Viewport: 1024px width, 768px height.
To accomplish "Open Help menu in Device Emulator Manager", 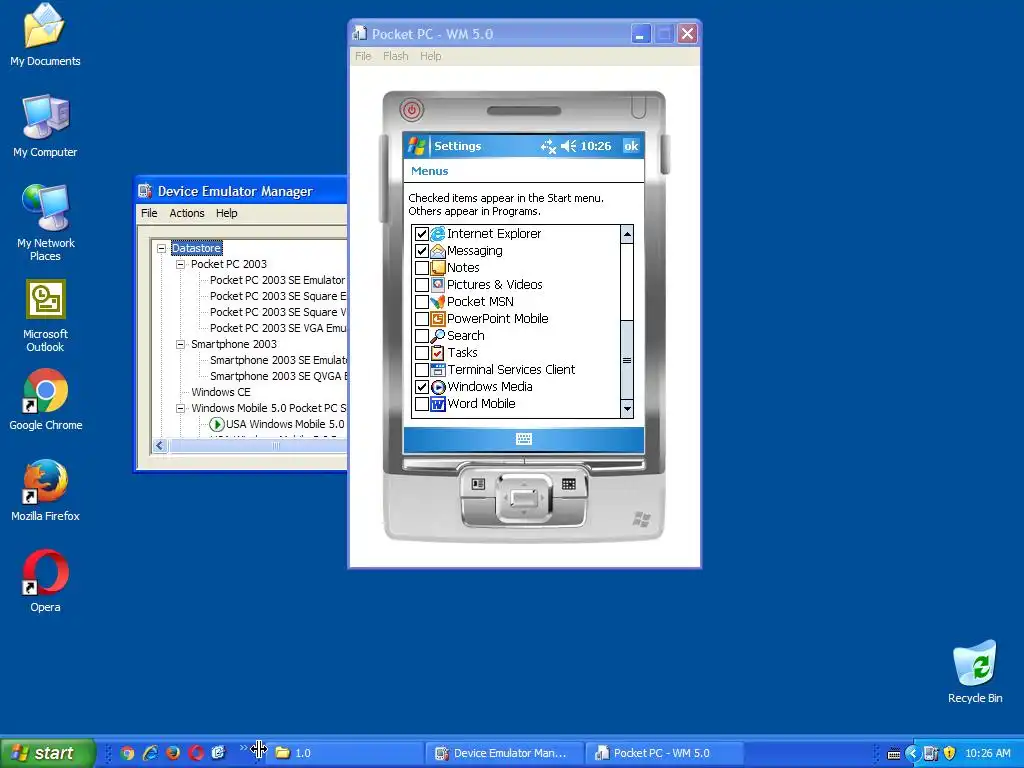I will pyautogui.click(x=227, y=213).
